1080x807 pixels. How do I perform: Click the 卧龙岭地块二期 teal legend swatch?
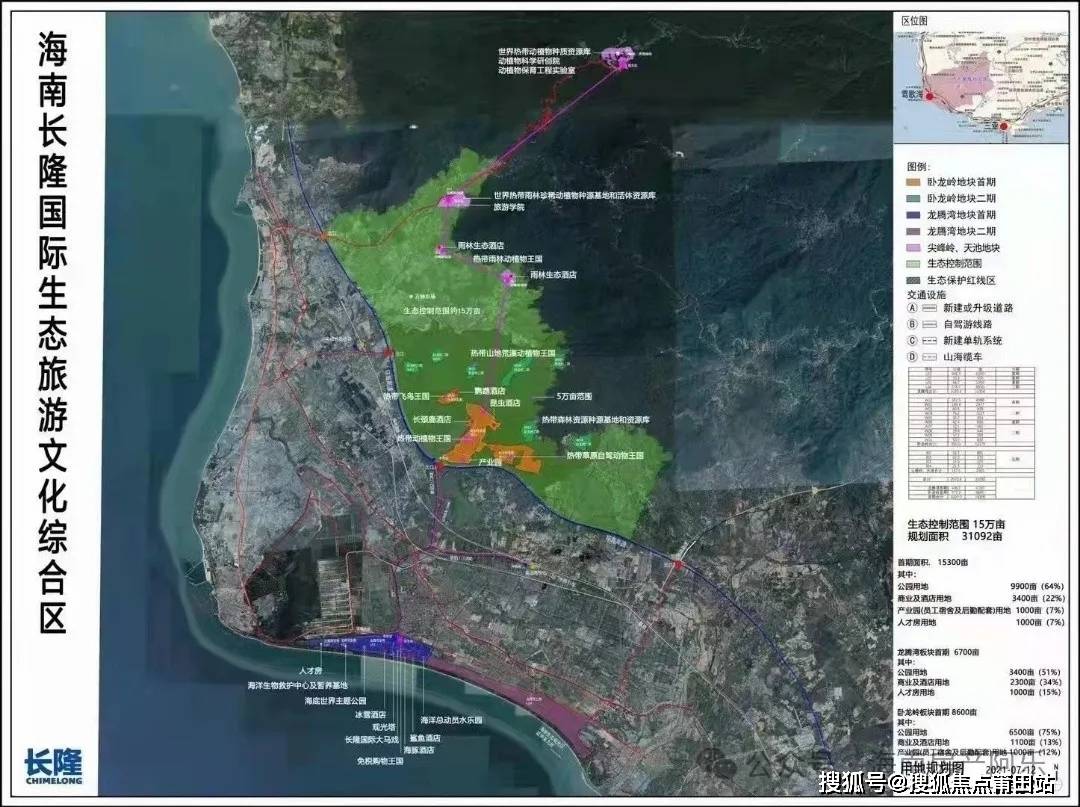914,198
